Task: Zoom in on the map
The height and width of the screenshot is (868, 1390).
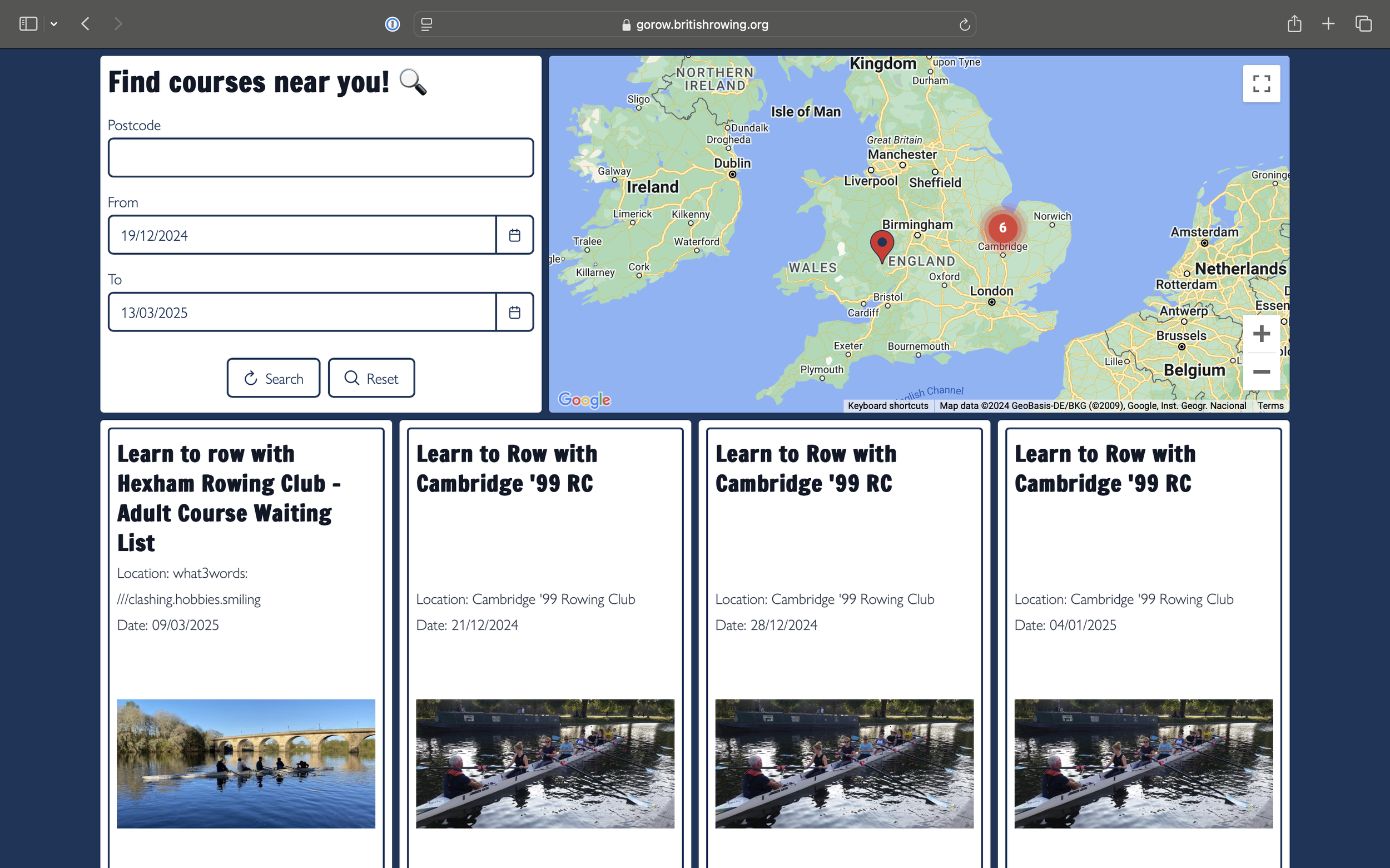Action: coord(1261,334)
